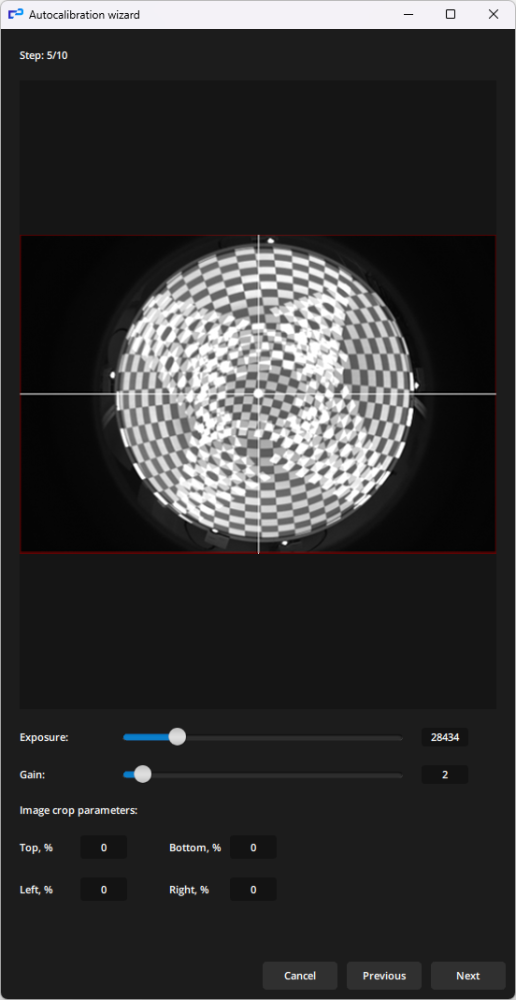The width and height of the screenshot is (516, 1000).
Task: Click the fisheye checkerboard camera preview
Action: [258, 393]
